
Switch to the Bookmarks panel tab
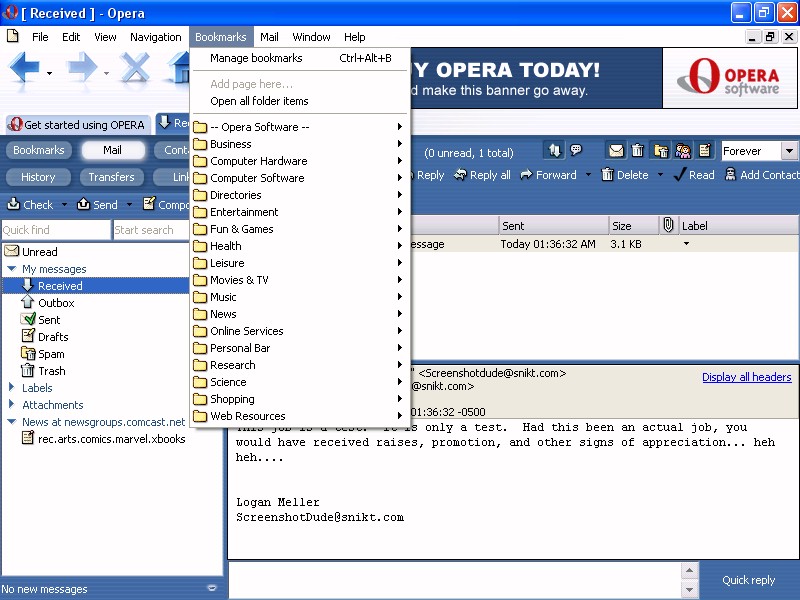point(39,150)
